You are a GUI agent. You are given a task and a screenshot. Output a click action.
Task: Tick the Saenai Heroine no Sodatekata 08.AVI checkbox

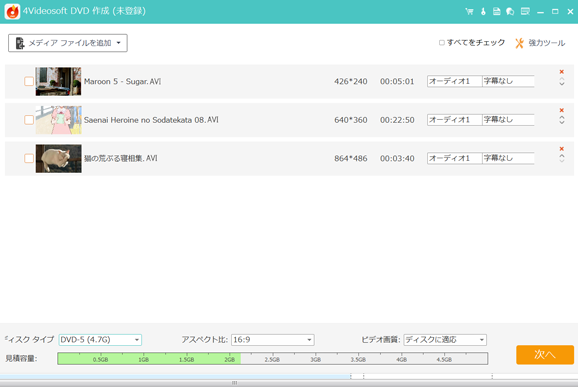(x=29, y=120)
